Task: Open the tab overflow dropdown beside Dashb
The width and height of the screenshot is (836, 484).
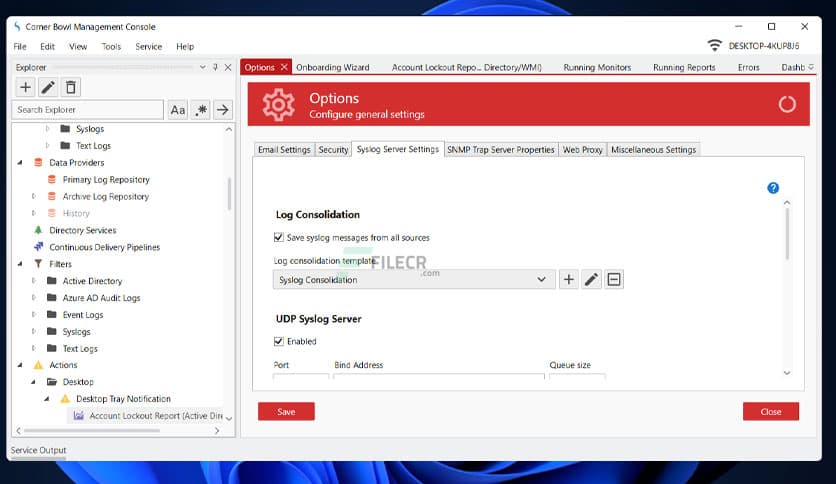Action: click(x=811, y=67)
